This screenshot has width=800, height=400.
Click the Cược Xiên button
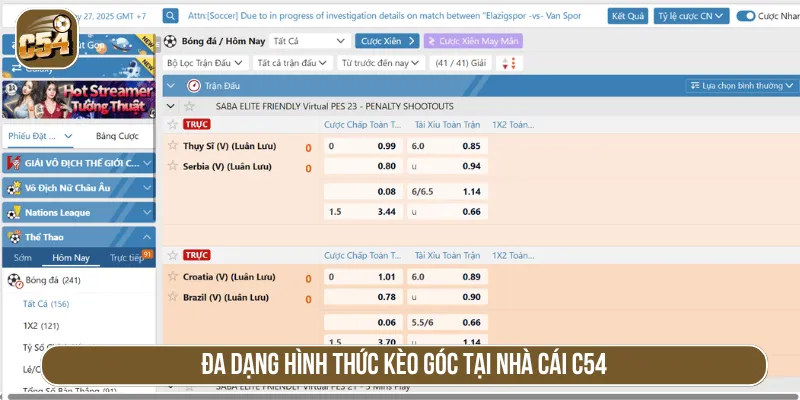tap(387, 41)
